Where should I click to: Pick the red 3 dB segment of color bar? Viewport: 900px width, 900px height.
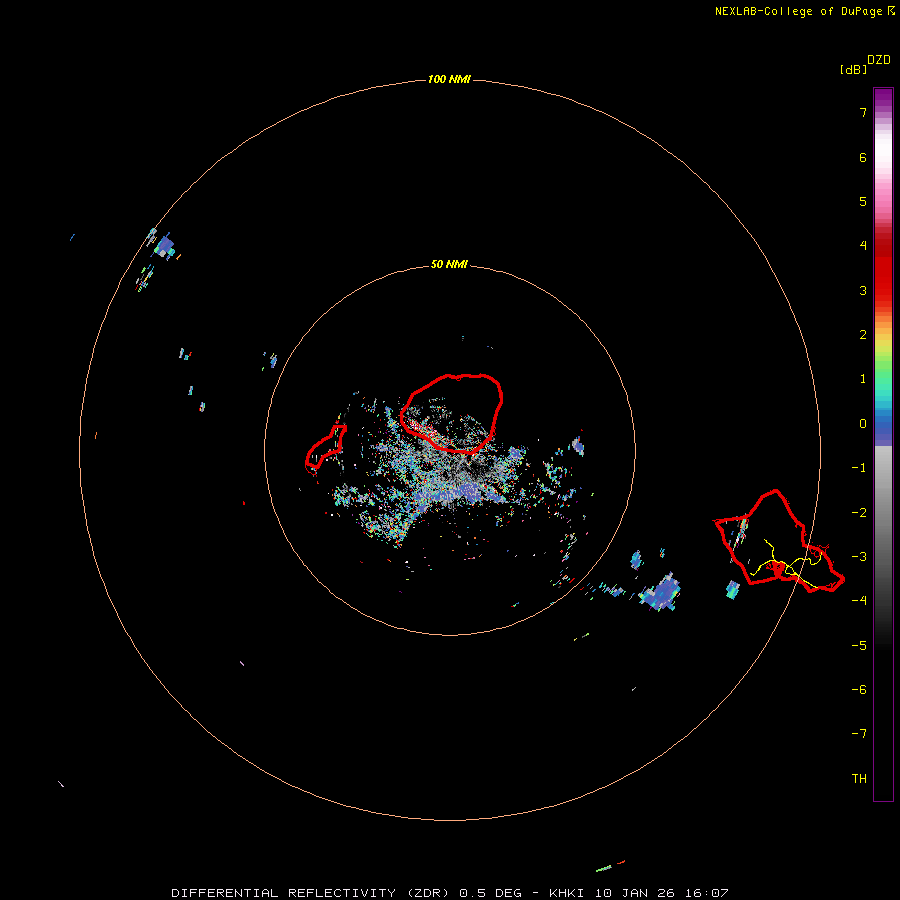(883, 290)
